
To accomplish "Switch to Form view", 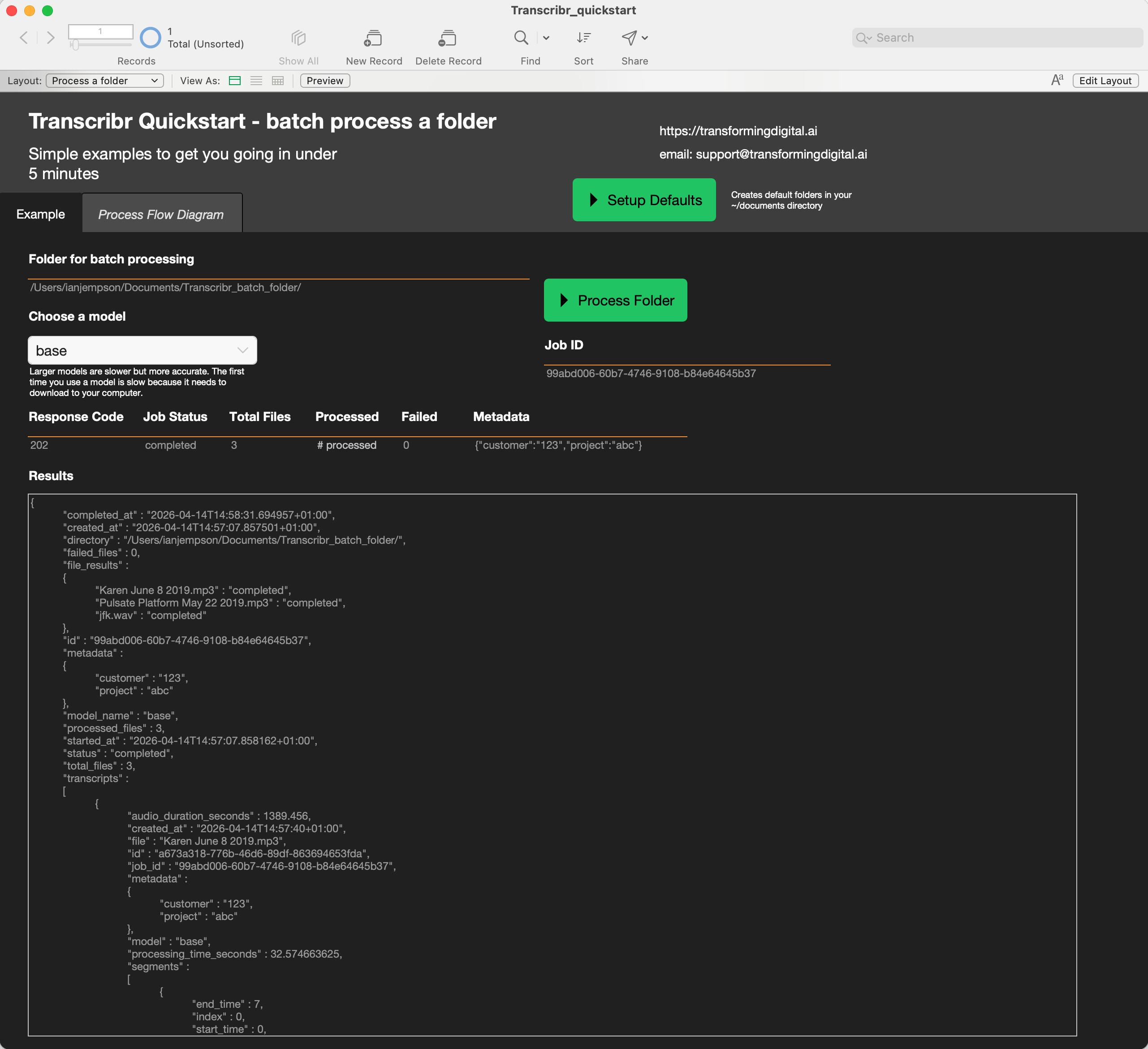I will point(235,81).
